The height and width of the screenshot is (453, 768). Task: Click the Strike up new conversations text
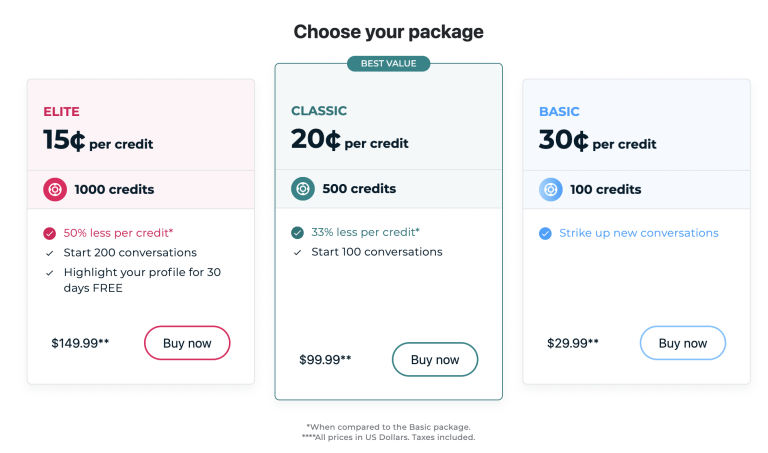(x=639, y=233)
